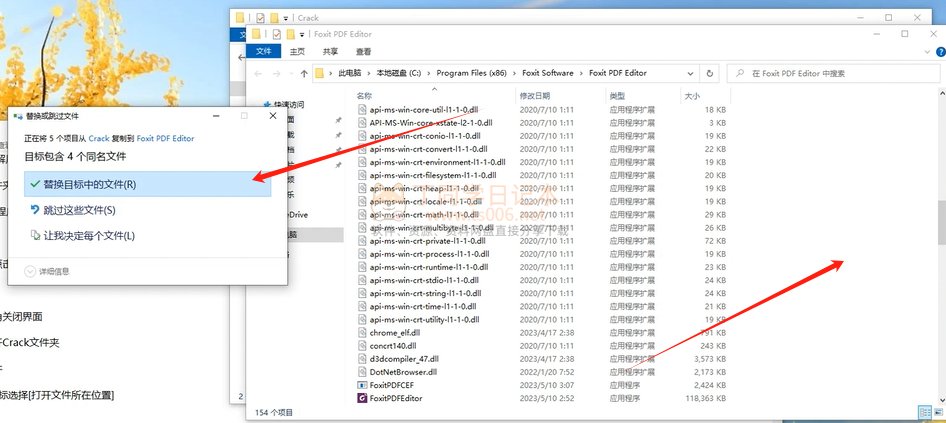This screenshot has width=946, height=423.
Task: Click the d3dcompiler_47.dll file icon
Action: pyautogui.click(x=362, y=359)
